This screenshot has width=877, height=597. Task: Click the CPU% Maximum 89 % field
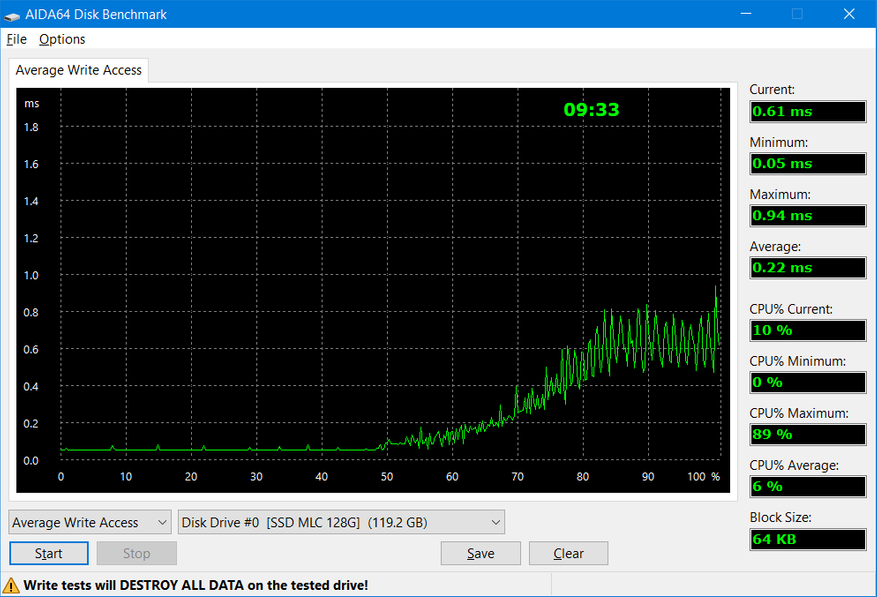click(808, 434)
